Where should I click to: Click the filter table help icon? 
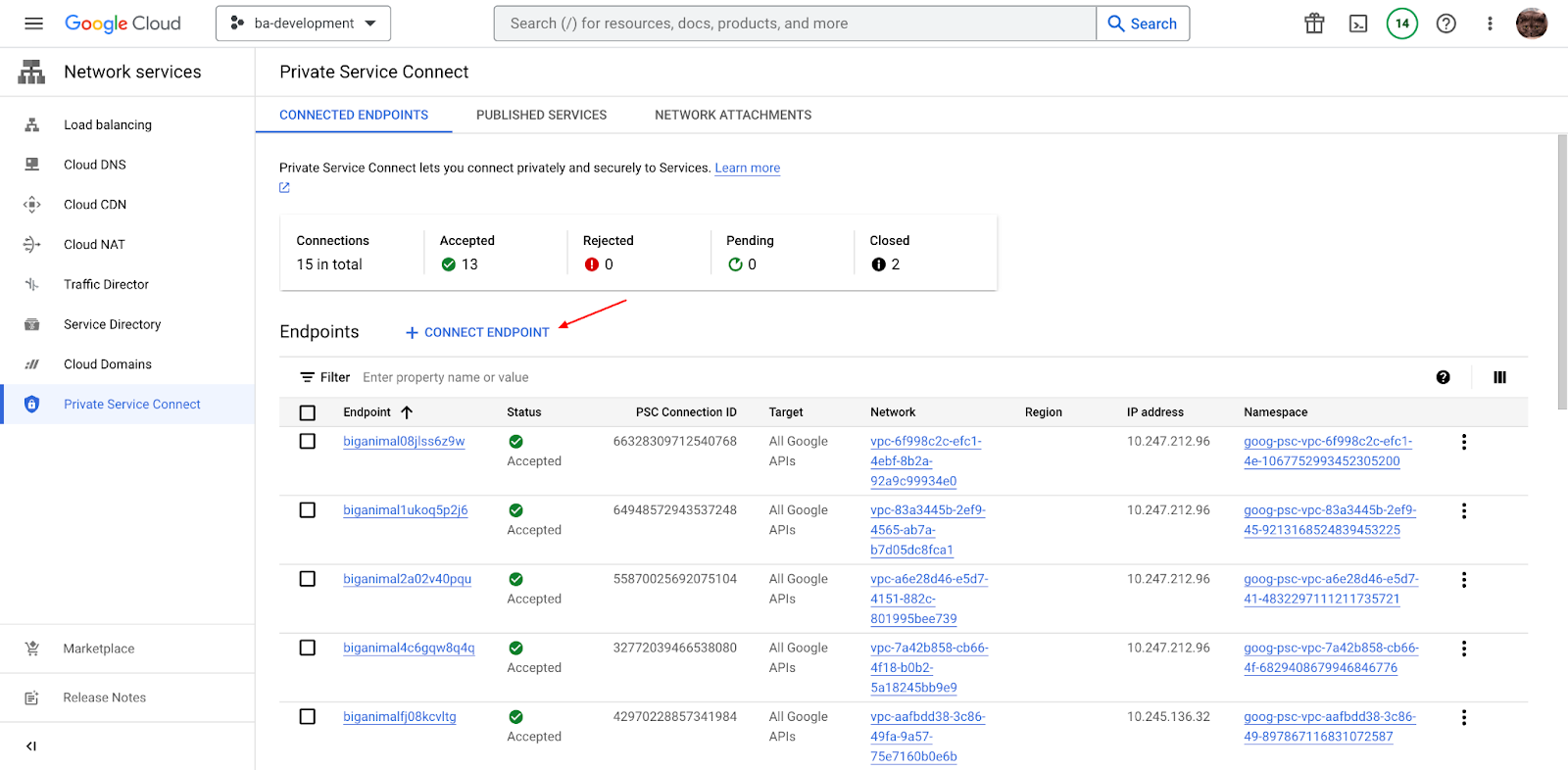[x=1443, y=377]
